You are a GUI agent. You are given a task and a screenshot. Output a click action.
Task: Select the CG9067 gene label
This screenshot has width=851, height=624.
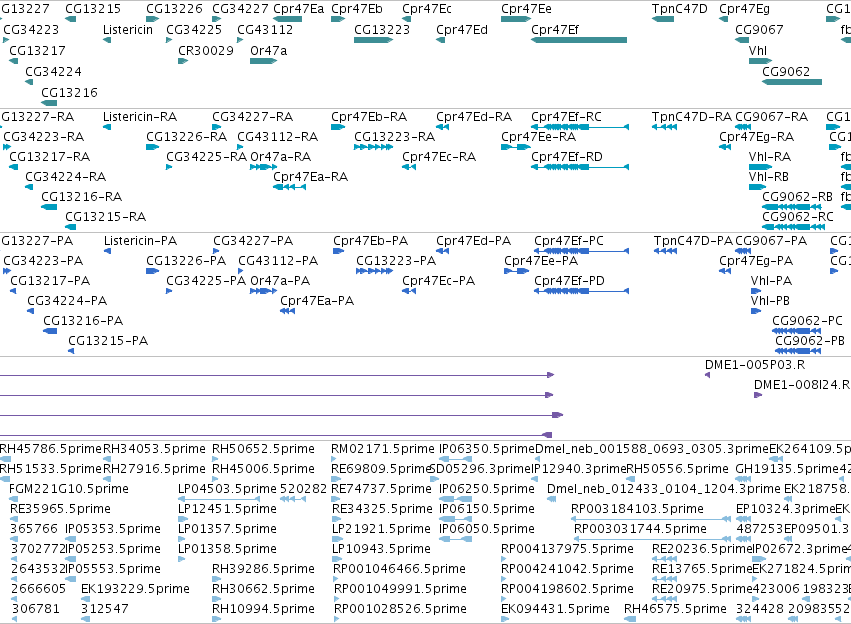(x=759, y=30)
